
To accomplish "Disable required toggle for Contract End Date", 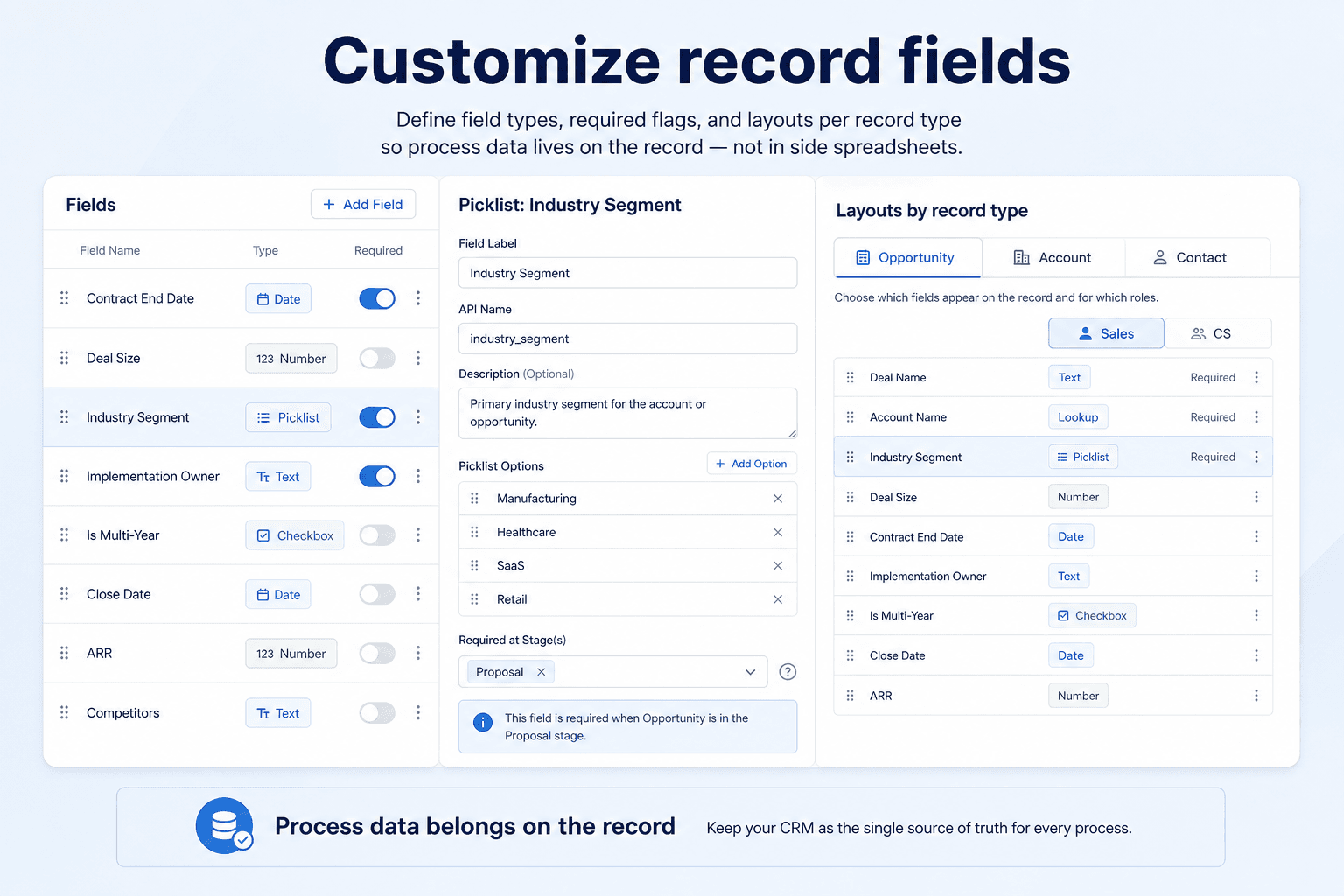I will coord(377,298).
